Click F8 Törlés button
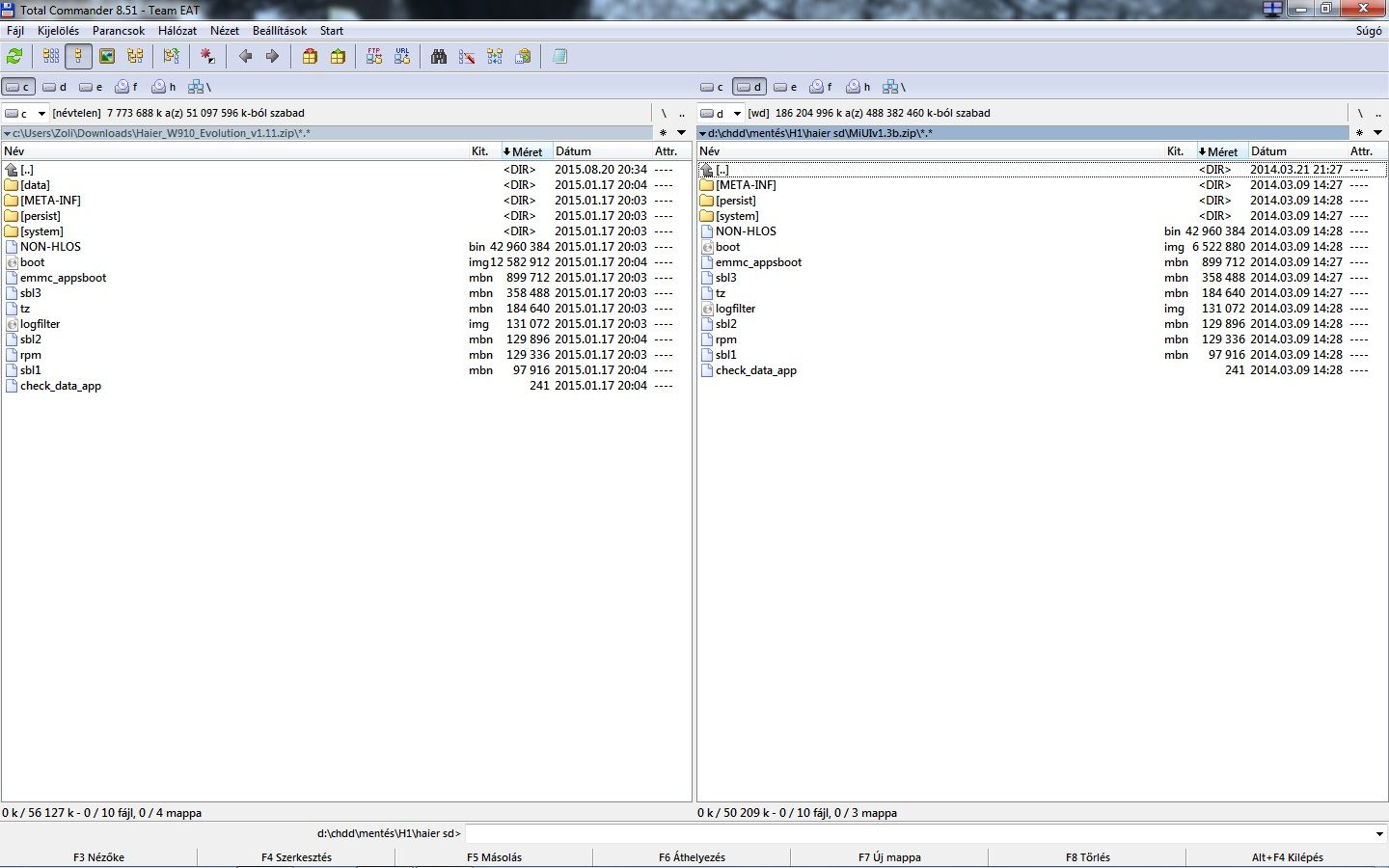1389x868 pixels. click(1087, 856)
